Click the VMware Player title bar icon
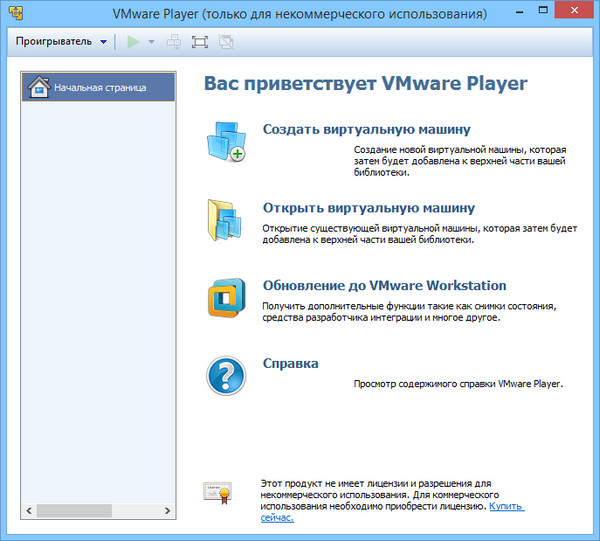Screen dimensions: 600x541 (16, 14)
